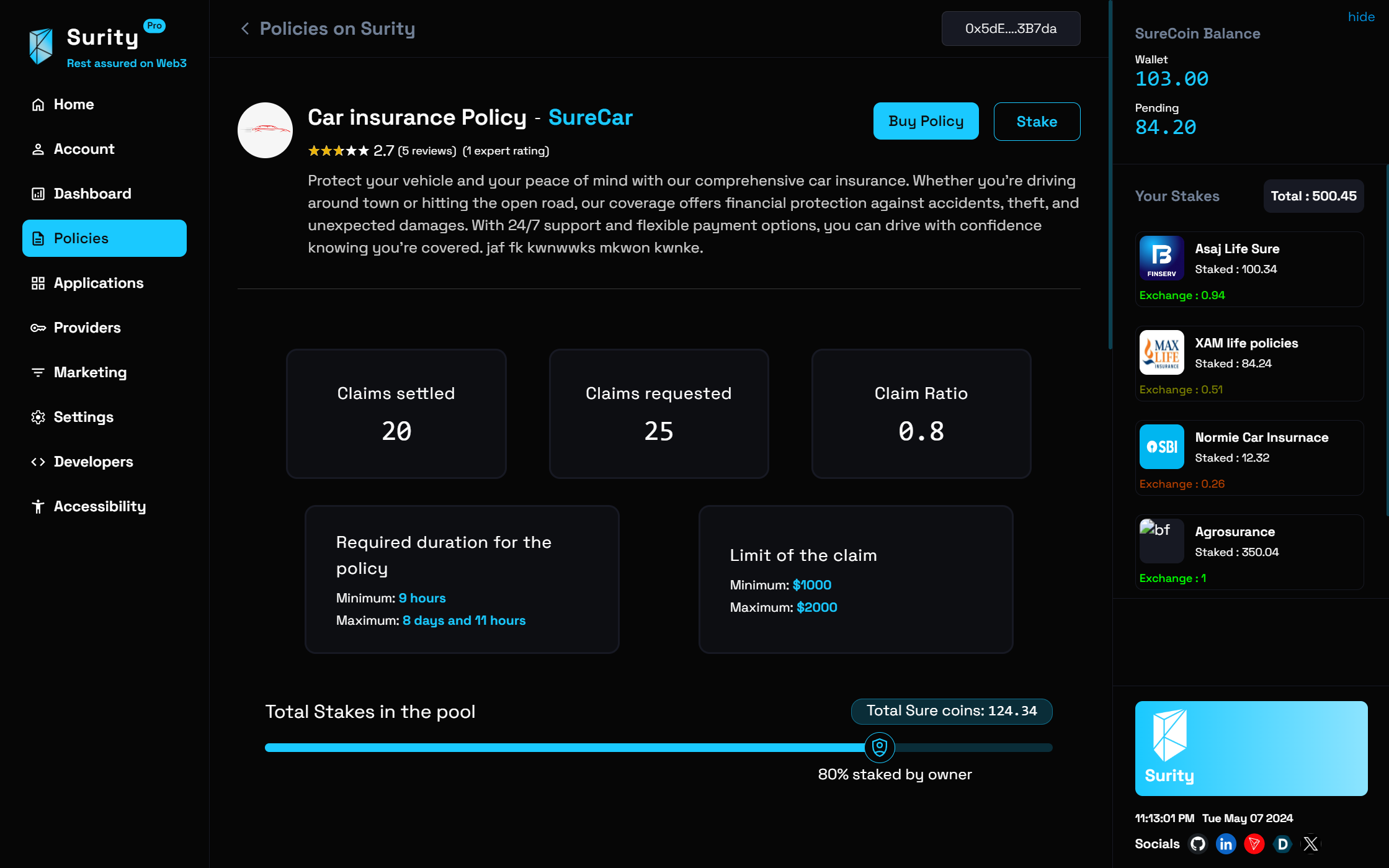Click the Asaj Life Sure Finserv logo

point(1161,258)
